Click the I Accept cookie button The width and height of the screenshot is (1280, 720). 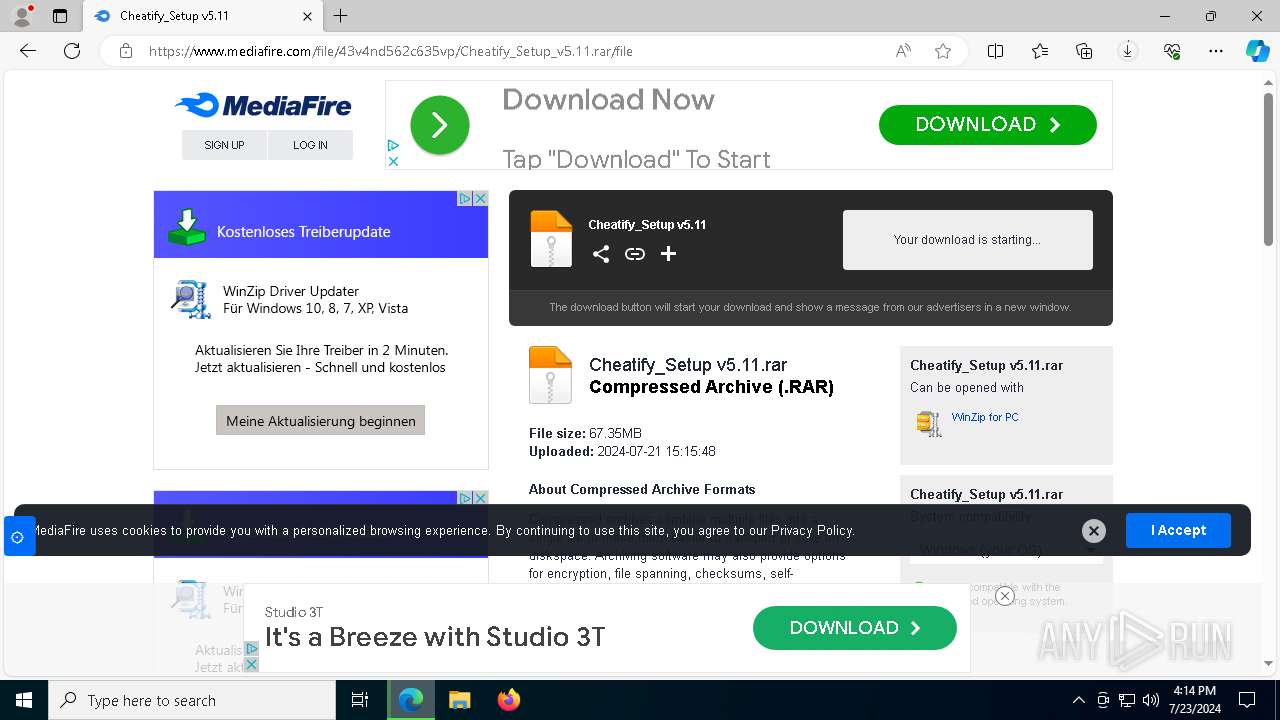click(1178, 530)
